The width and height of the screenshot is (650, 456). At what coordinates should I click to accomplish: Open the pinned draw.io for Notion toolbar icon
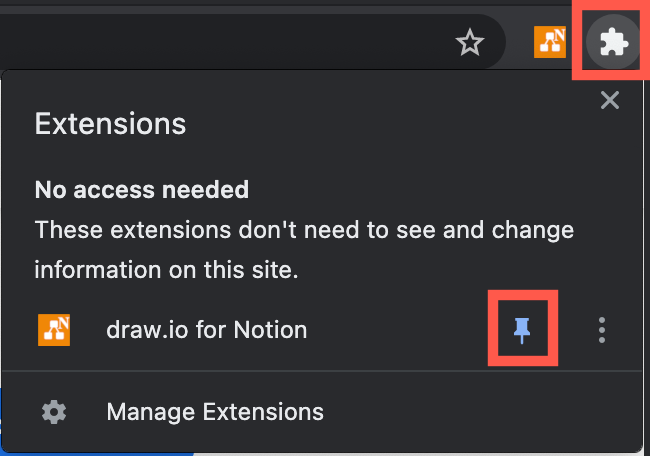pos(550,41)
